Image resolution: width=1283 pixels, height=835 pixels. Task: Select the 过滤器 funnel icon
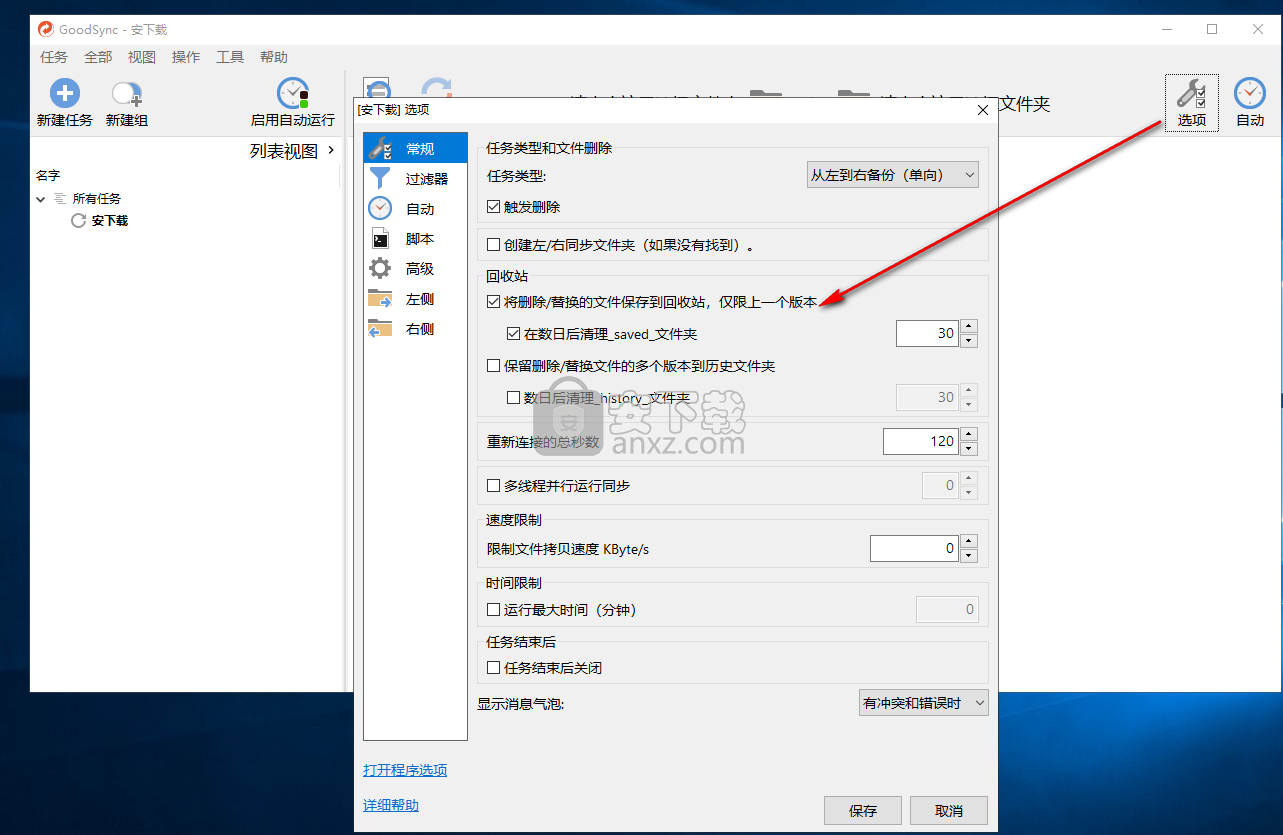click(381, 179)
